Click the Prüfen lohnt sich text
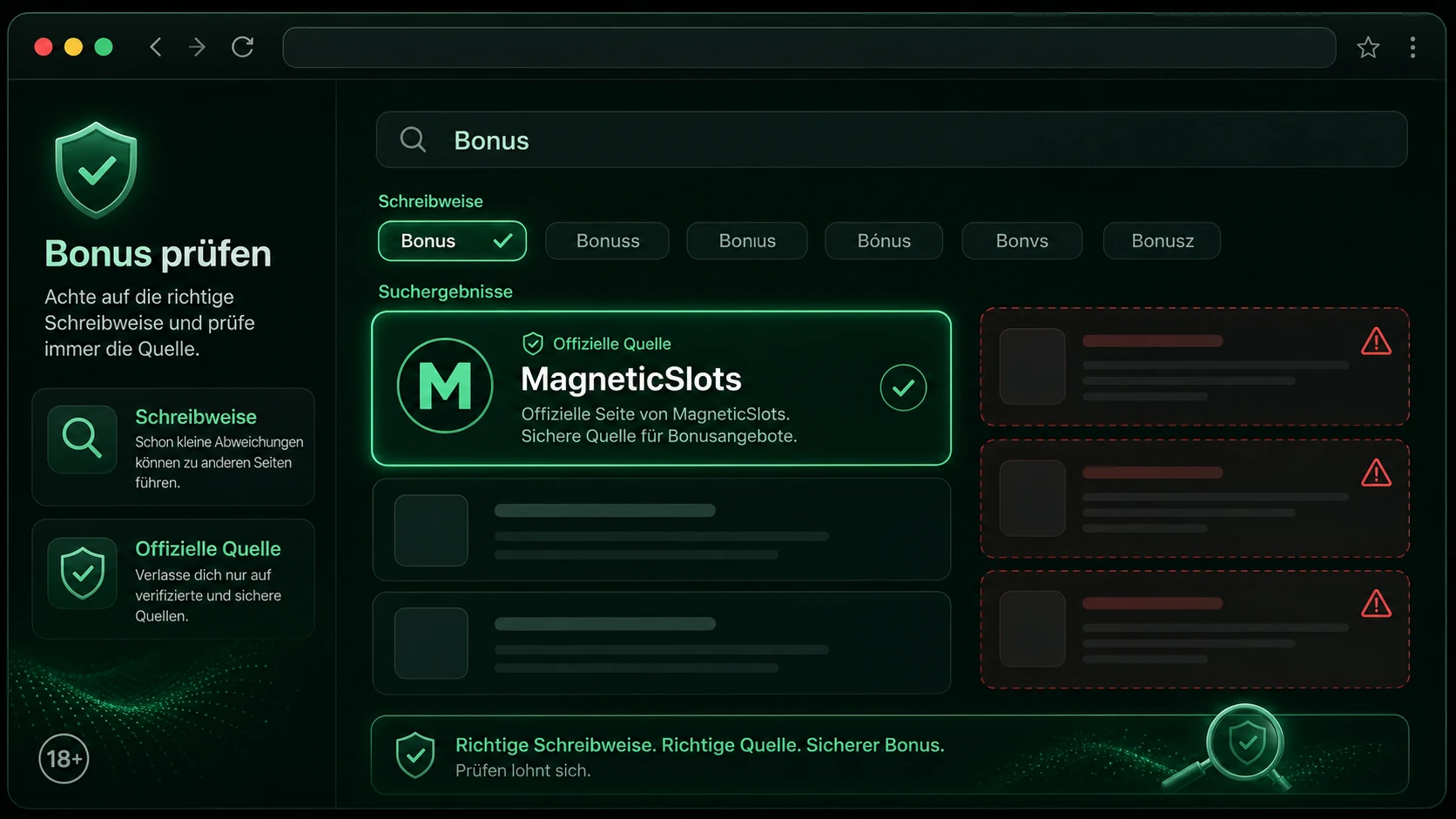 (522, 770)
